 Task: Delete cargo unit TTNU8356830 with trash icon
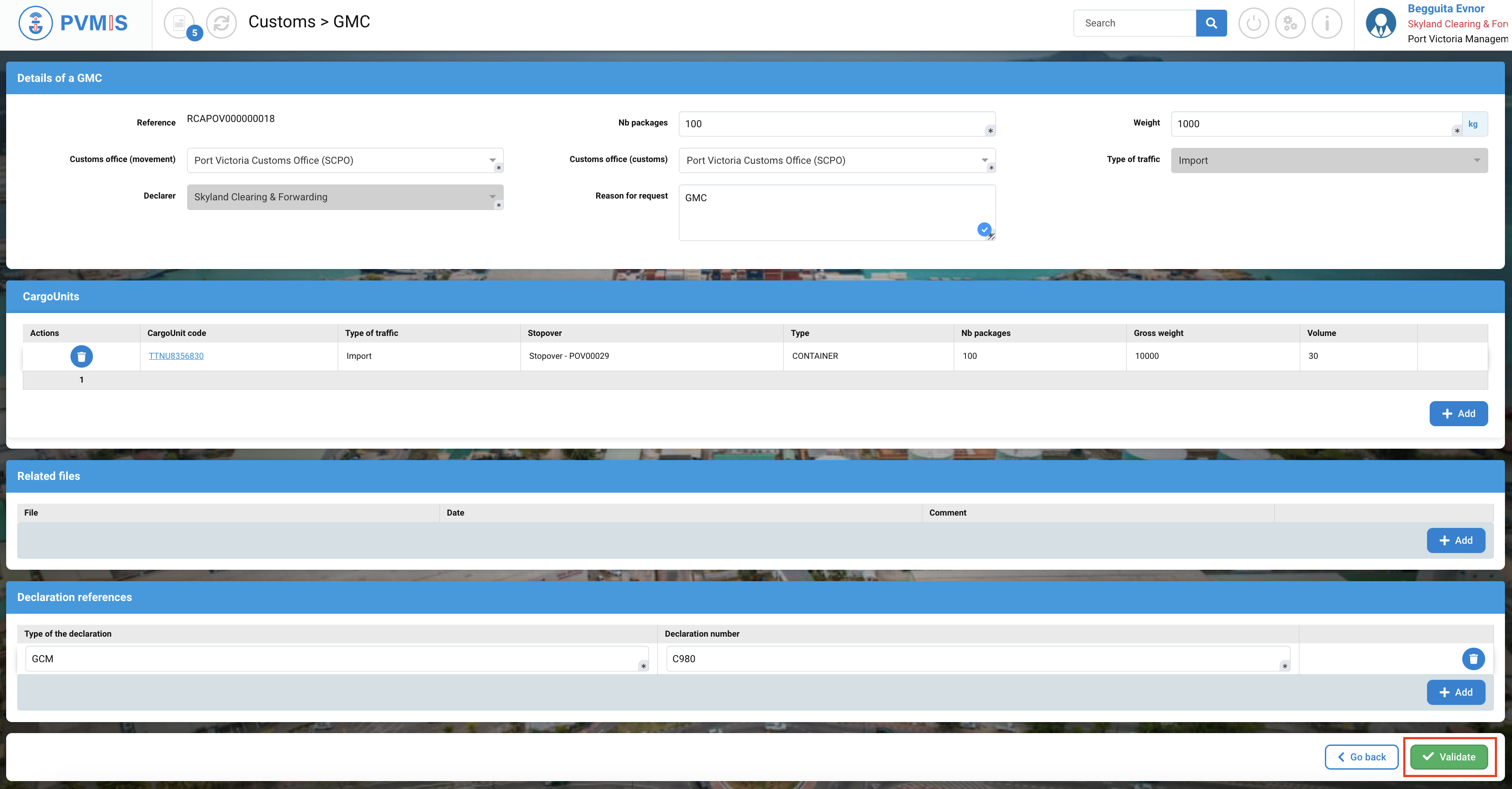pyautogui.click(x=81, y=356)
